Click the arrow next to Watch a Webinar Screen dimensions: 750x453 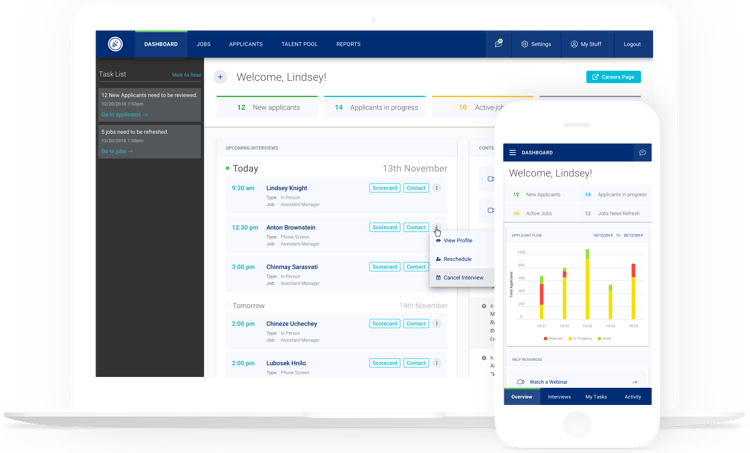tap(634, 382)
